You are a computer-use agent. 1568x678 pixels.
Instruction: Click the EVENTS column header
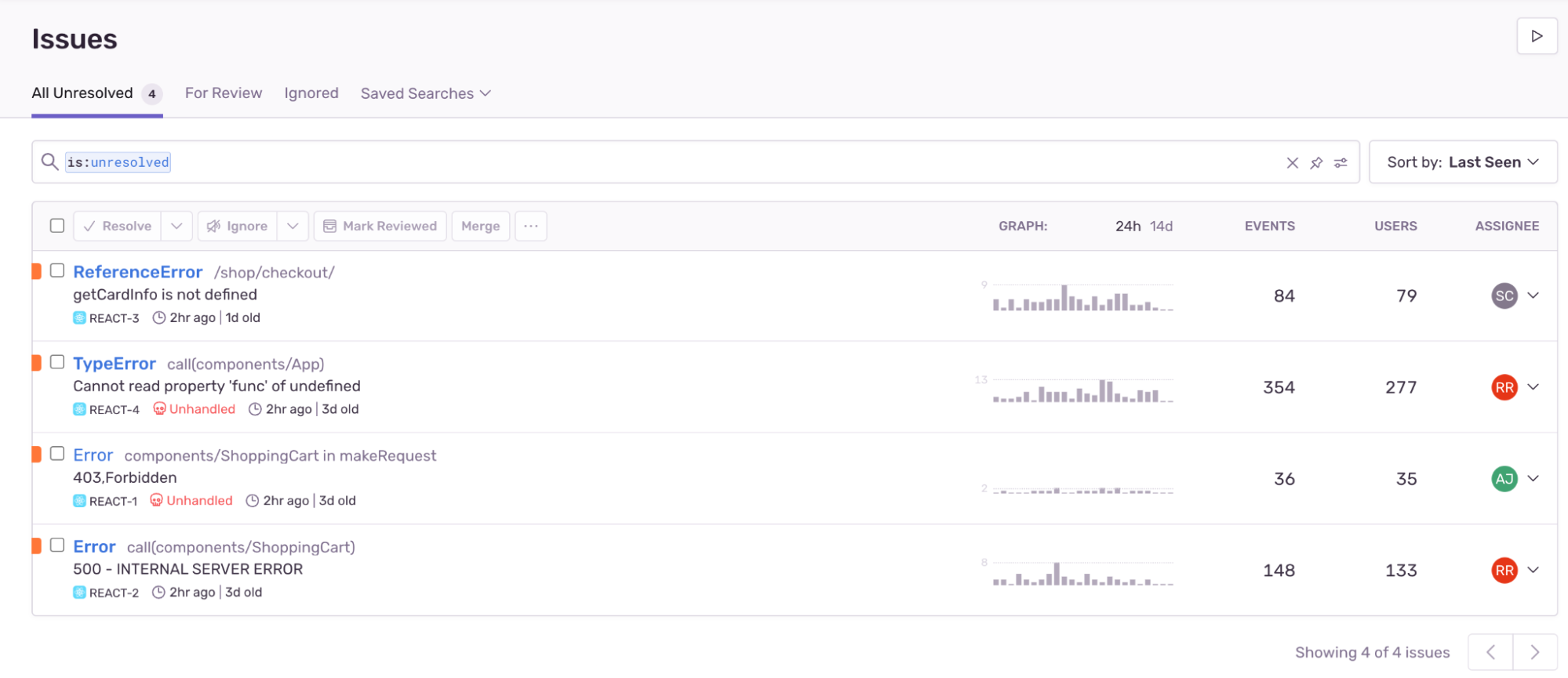(1269, 226)
